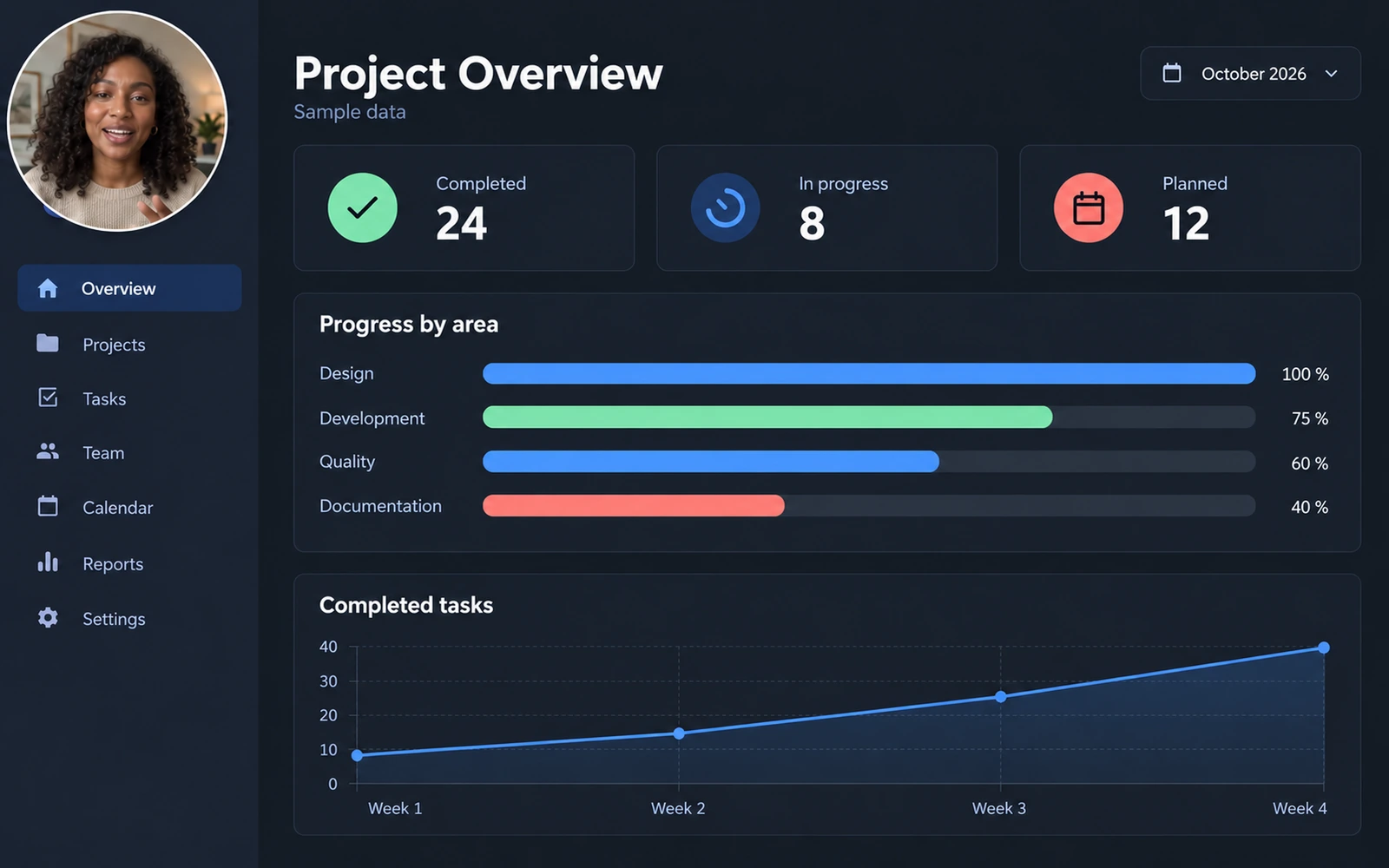Open the Calendar label in the sidebar
Screen dimensions: 1389x868
pyautogui.click(x=117, y=508)
